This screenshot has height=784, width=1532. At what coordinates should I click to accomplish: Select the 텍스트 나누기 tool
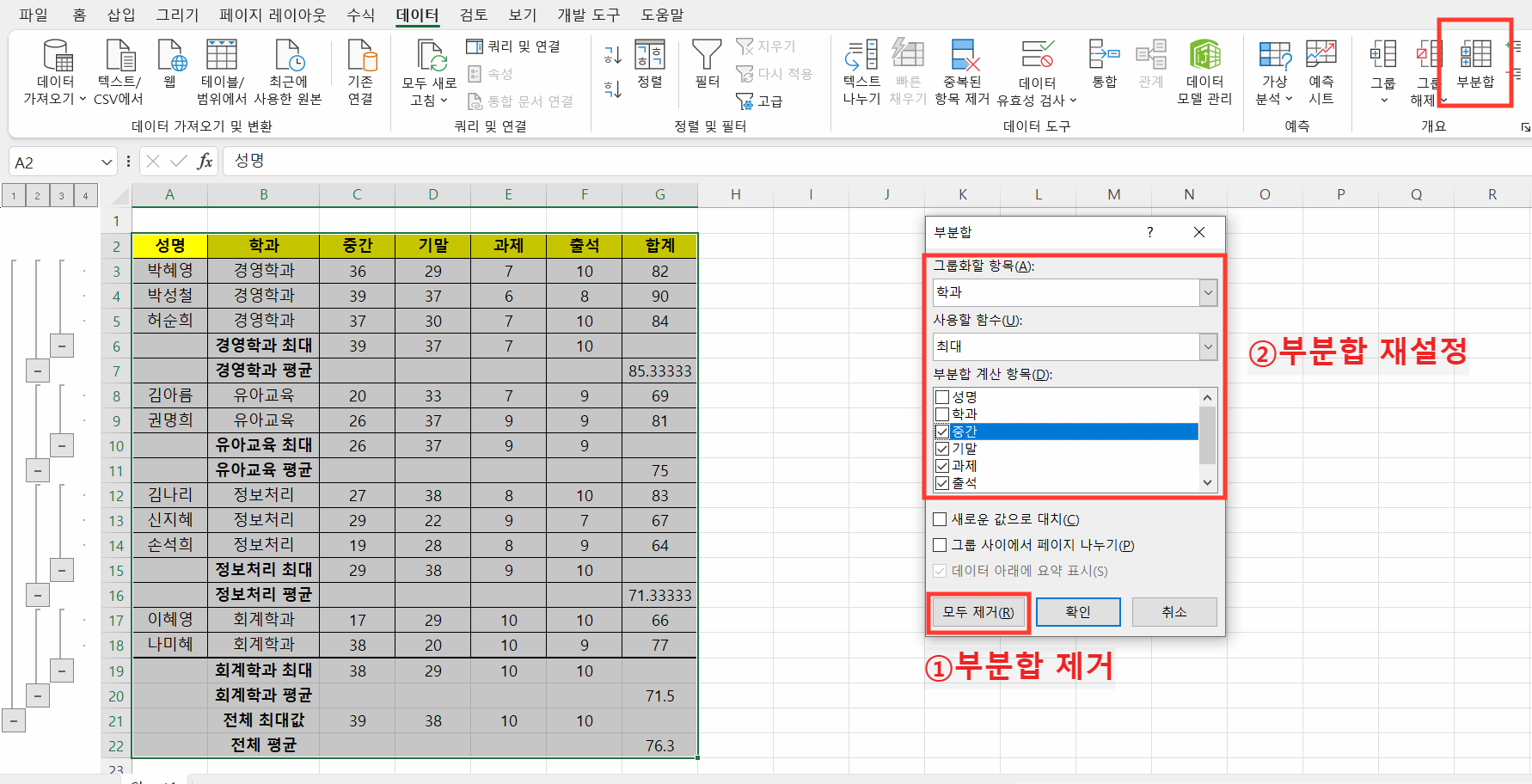[x=861, y=71]
